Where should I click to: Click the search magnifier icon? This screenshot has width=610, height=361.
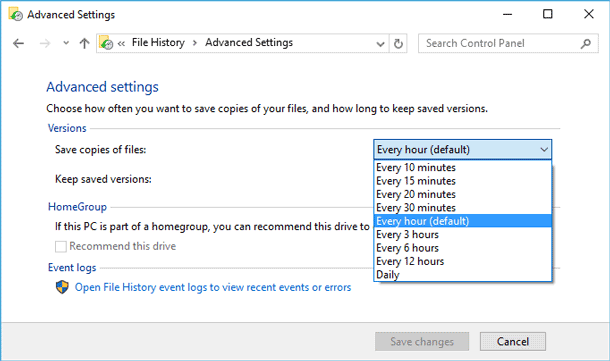[x=585, y=44]
